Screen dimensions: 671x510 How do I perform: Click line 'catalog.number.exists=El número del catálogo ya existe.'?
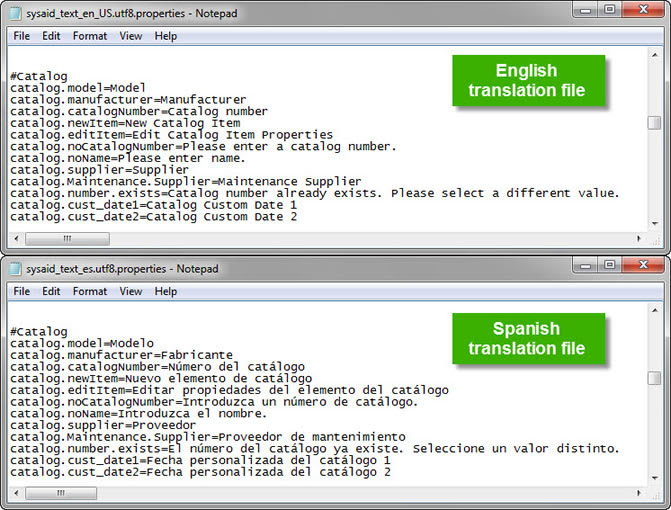(315, 449)
